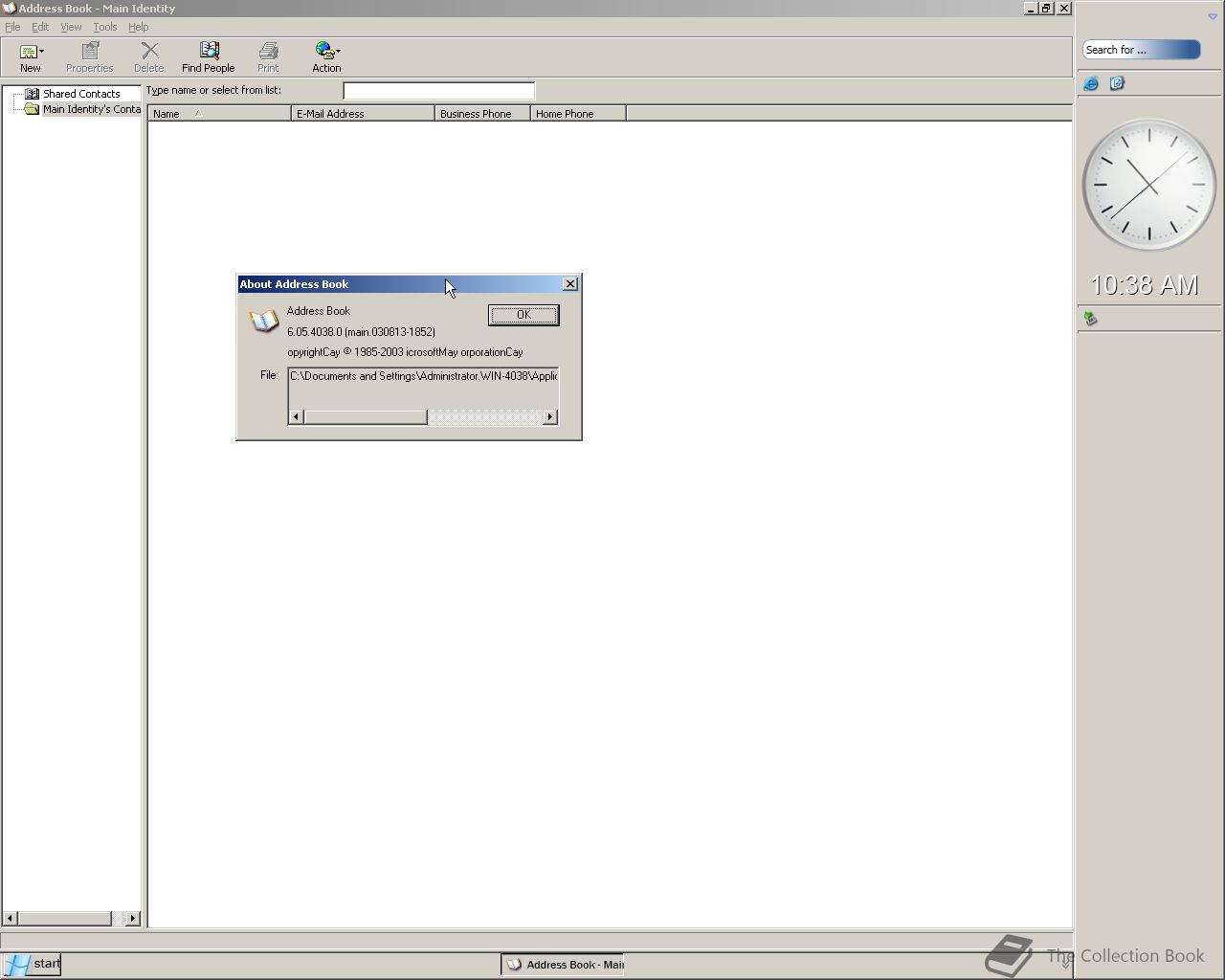This screenshot has width=1225, height=980.
Task: Click the Address Book icon in About dialog
Action: coord(263,321)
